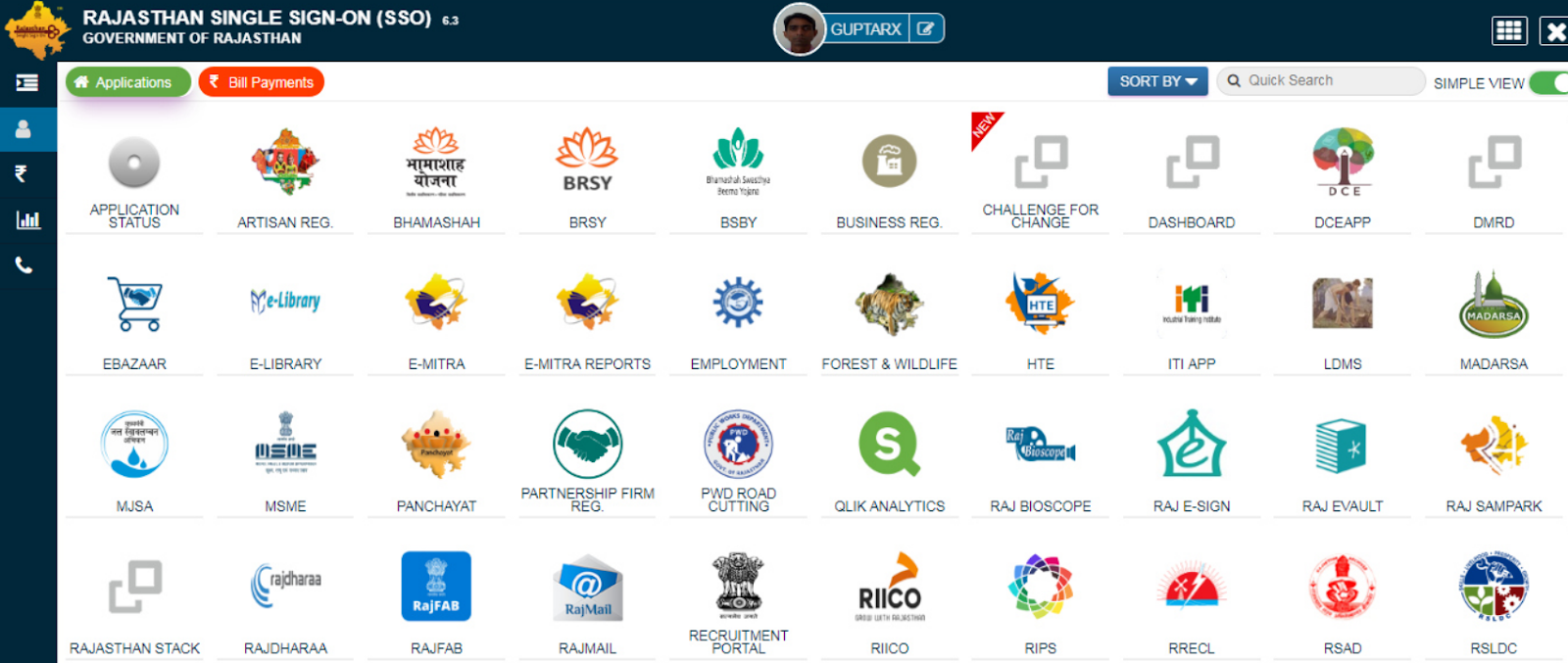Open the phone contact sidebar icon
This screenshot has width=1568, height=663.
(24, 264)
